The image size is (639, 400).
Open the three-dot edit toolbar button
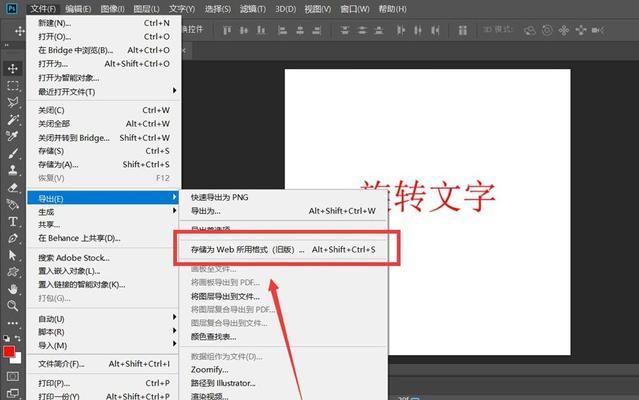(13, 323)
